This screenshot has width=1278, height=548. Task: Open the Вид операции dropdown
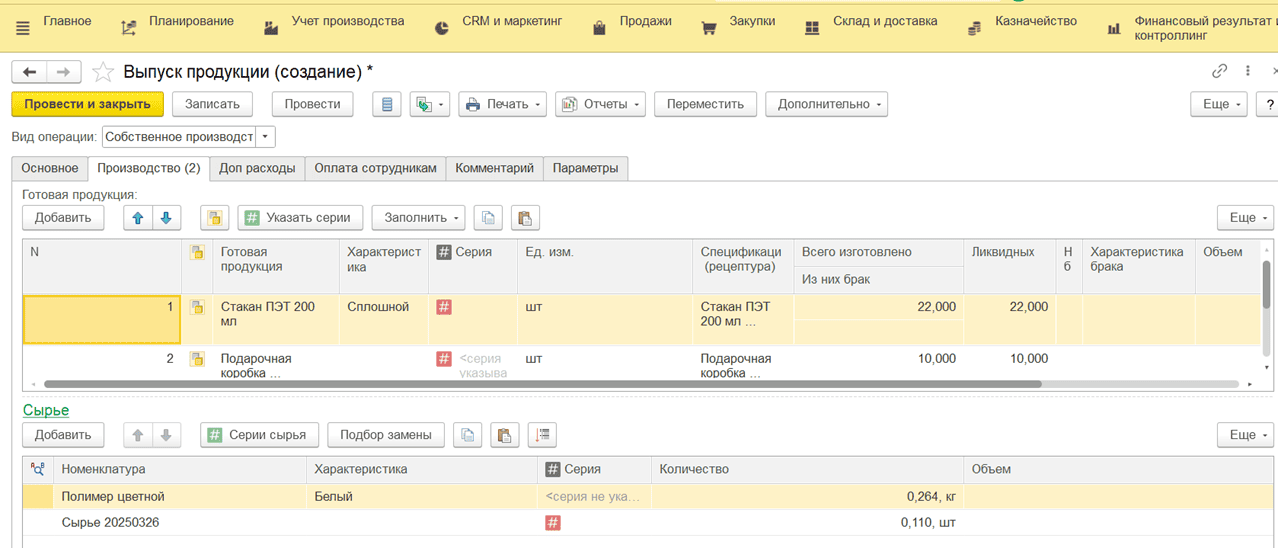click(265, 137)
